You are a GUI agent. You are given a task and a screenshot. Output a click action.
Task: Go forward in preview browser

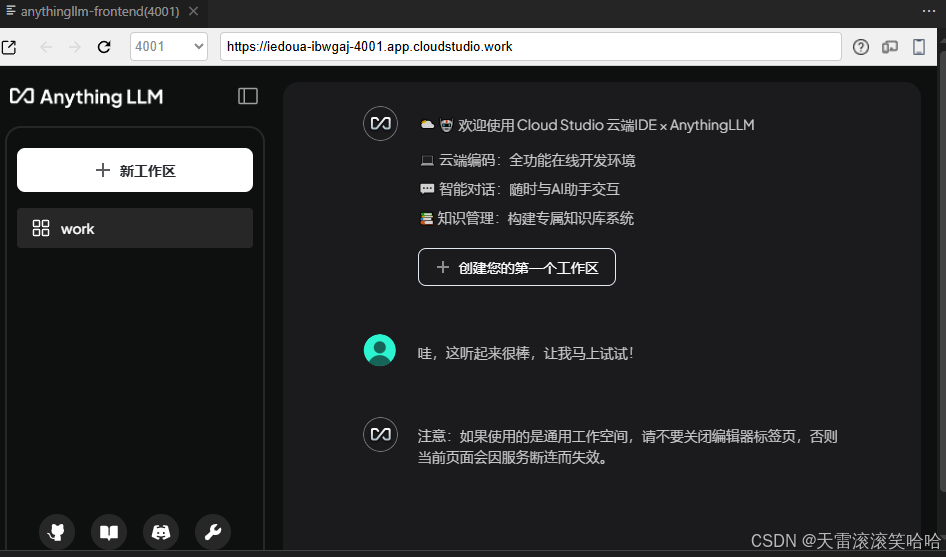pos(74,47)
